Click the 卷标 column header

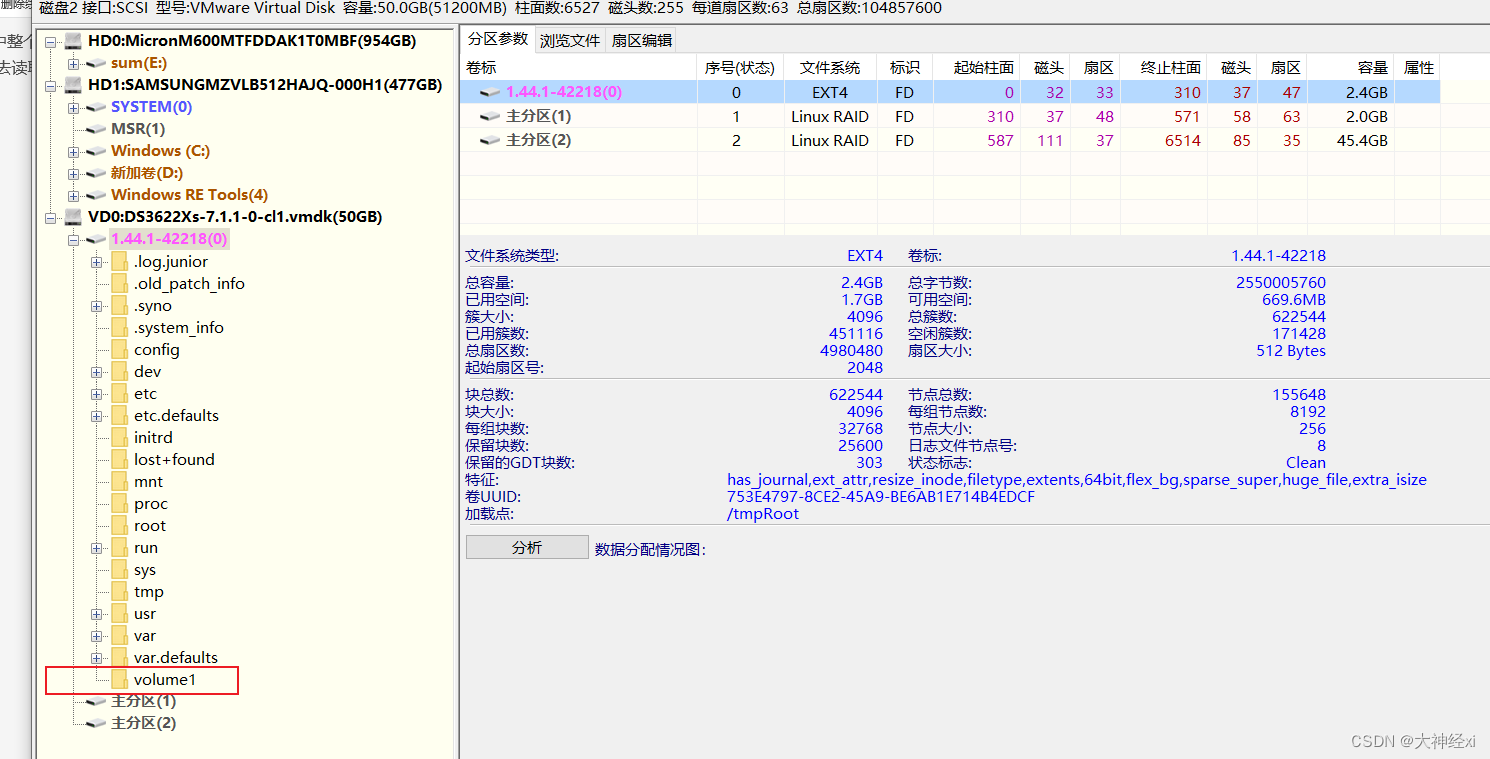579,67
